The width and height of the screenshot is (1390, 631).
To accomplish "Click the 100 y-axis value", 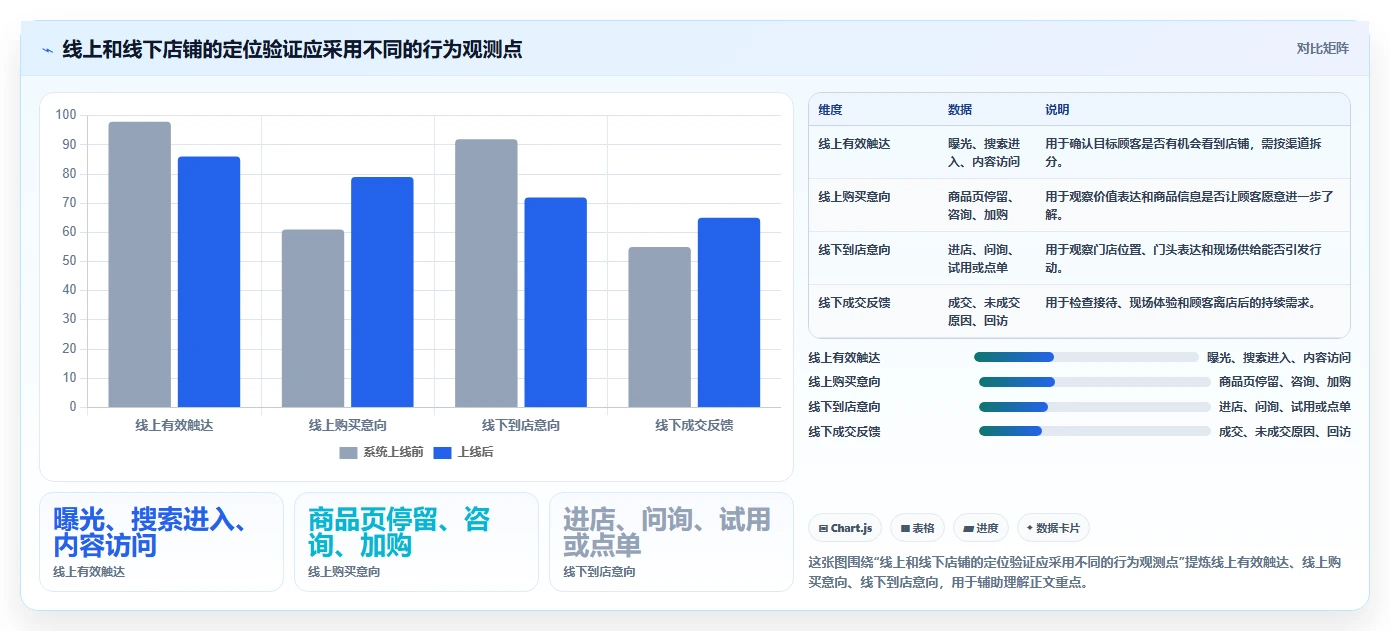I will pyautogui.click(x=66, y=115).
